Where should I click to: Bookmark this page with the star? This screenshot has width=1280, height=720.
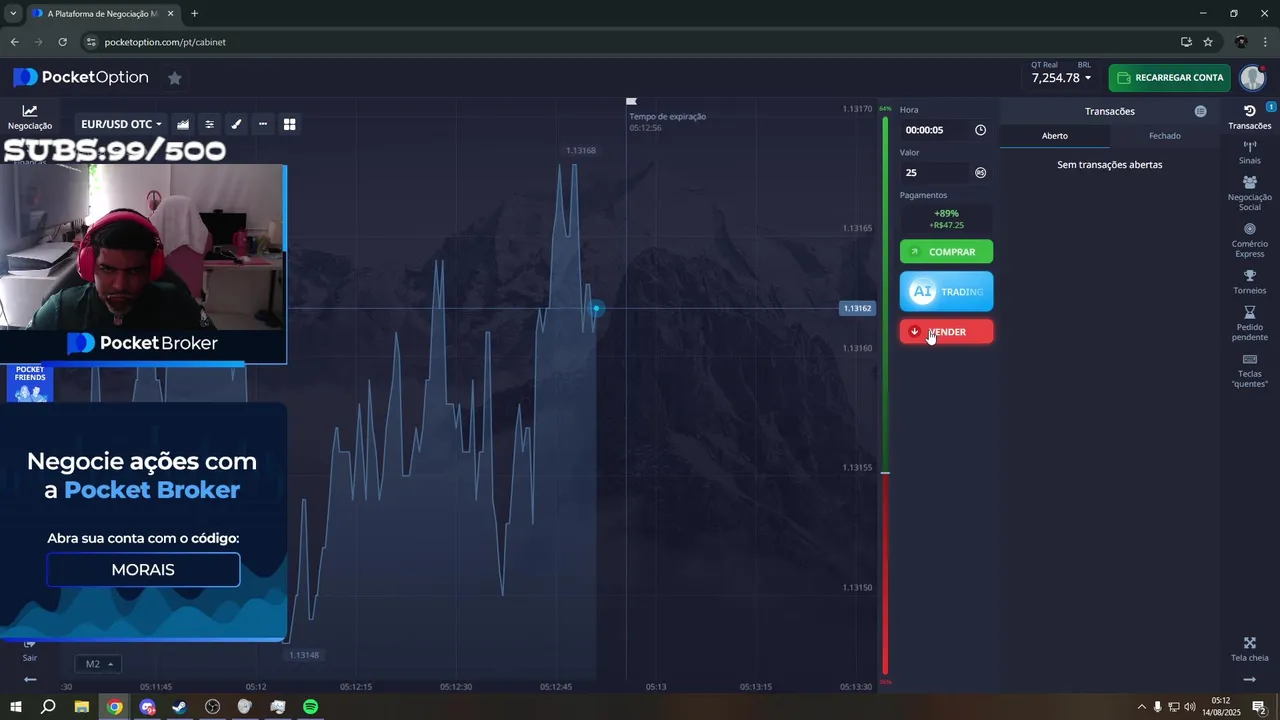[1208, 42]
